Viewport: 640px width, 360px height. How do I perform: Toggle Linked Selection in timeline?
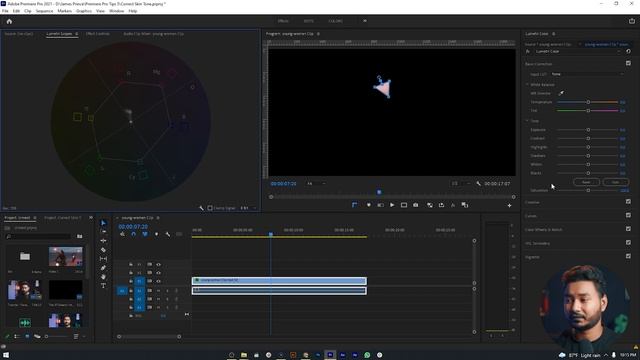click(x=145, y=234)
